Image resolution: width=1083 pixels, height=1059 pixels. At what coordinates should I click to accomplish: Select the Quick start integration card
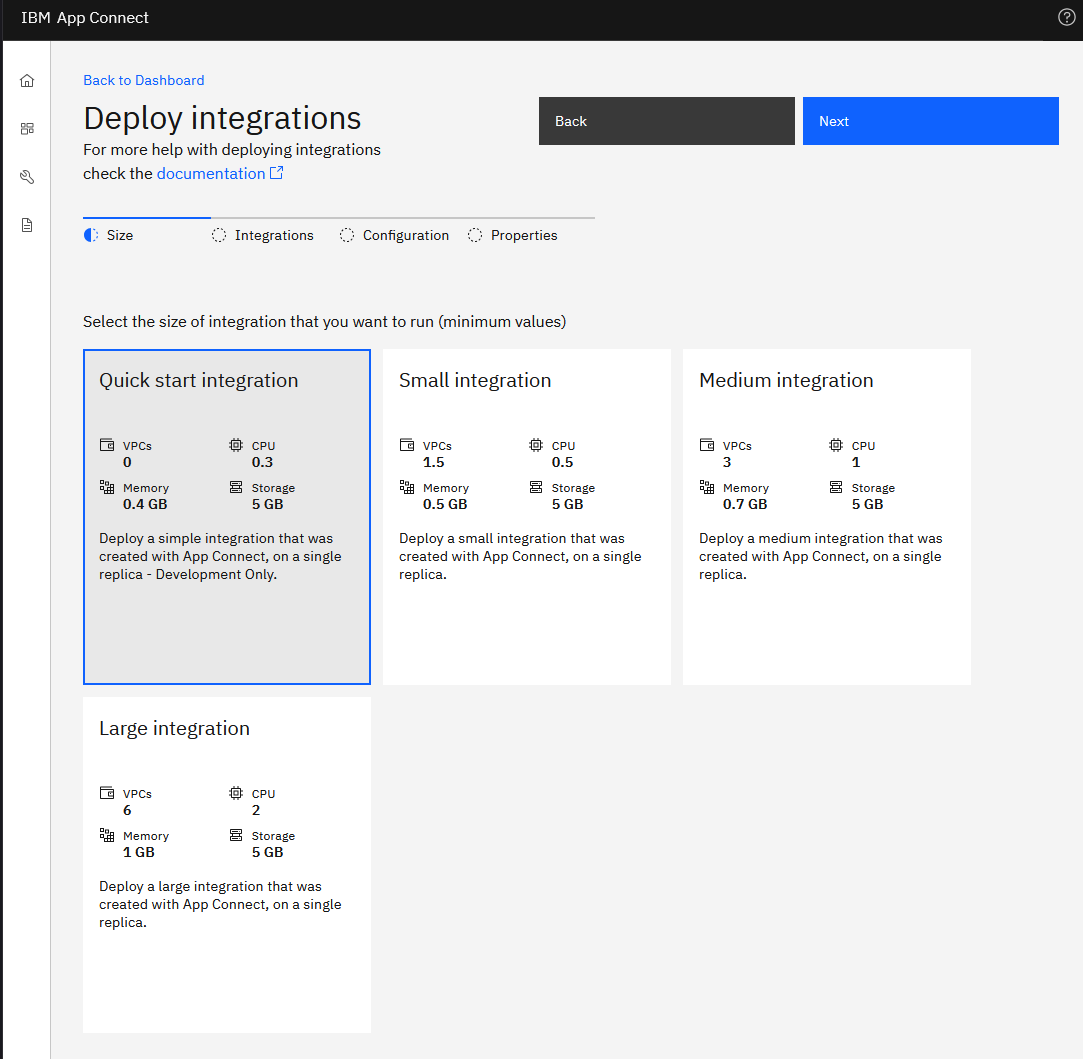coord(227,517)
